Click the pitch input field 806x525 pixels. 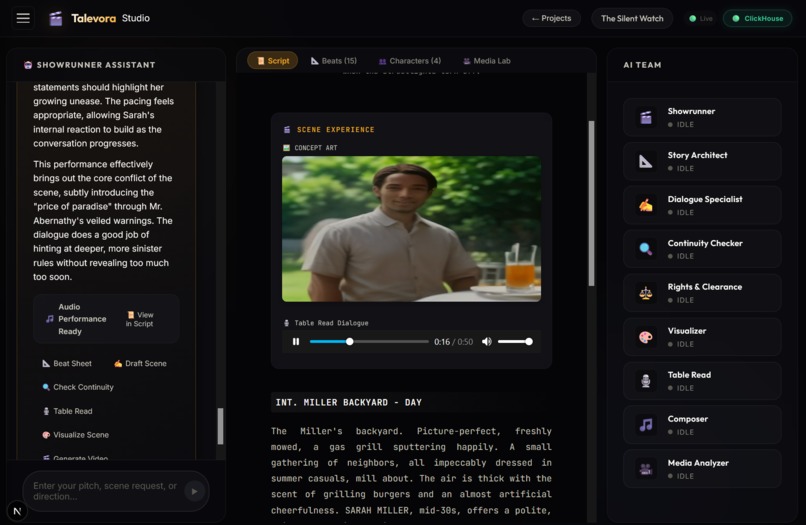pos(106,491)
